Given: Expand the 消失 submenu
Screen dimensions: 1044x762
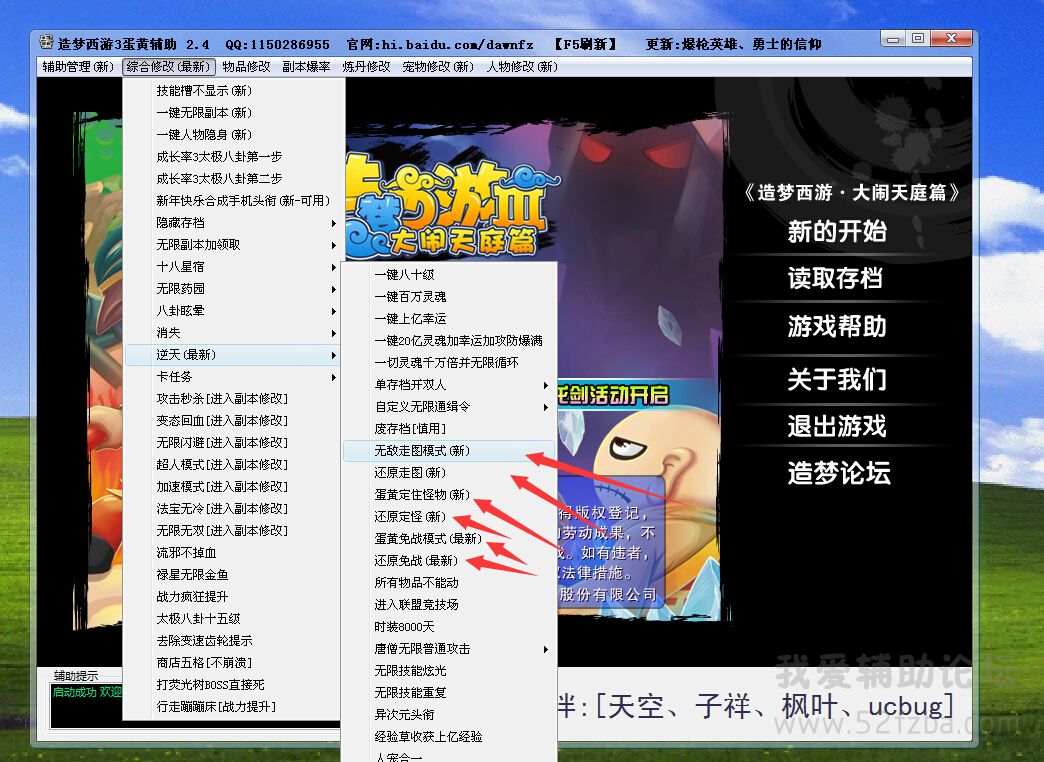Looking at the screenshot, I should (x=232, y=332).
